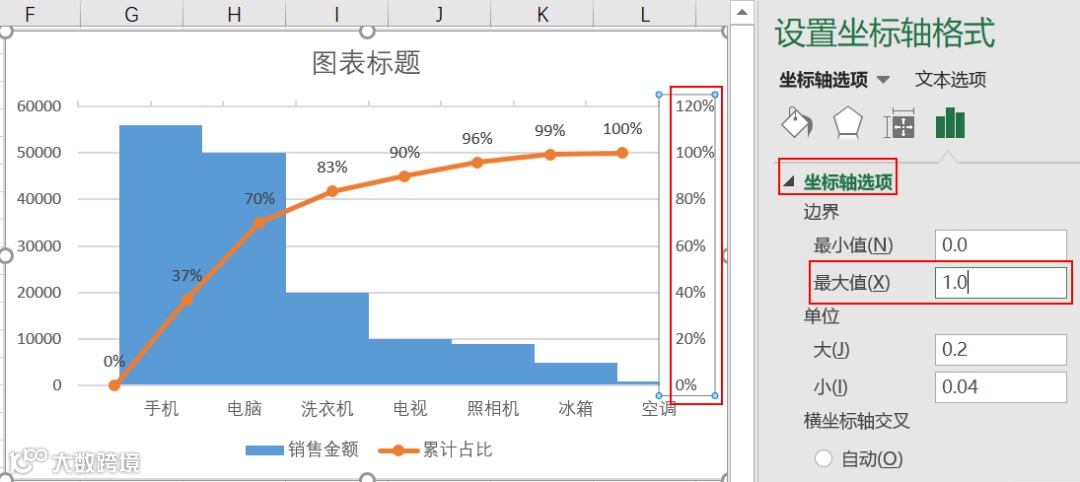Click the chart's top middle sizing handle
Viewport: 1080px width, 482px height.
pyautogui.click(x=367, y=30)
